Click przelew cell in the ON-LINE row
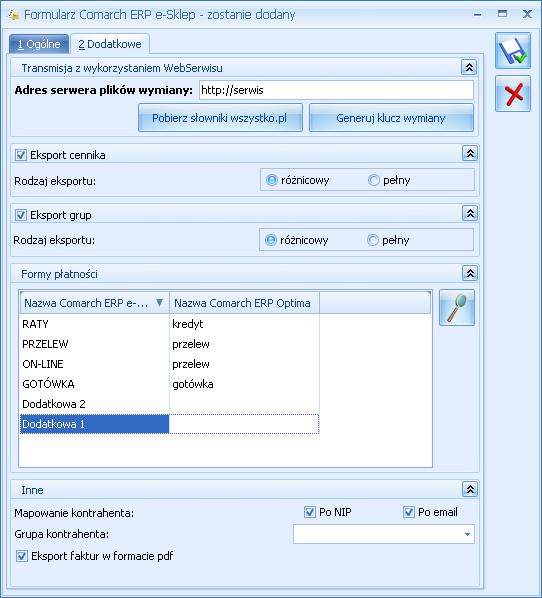The image size is (542, 598). (x=244, y=364)
